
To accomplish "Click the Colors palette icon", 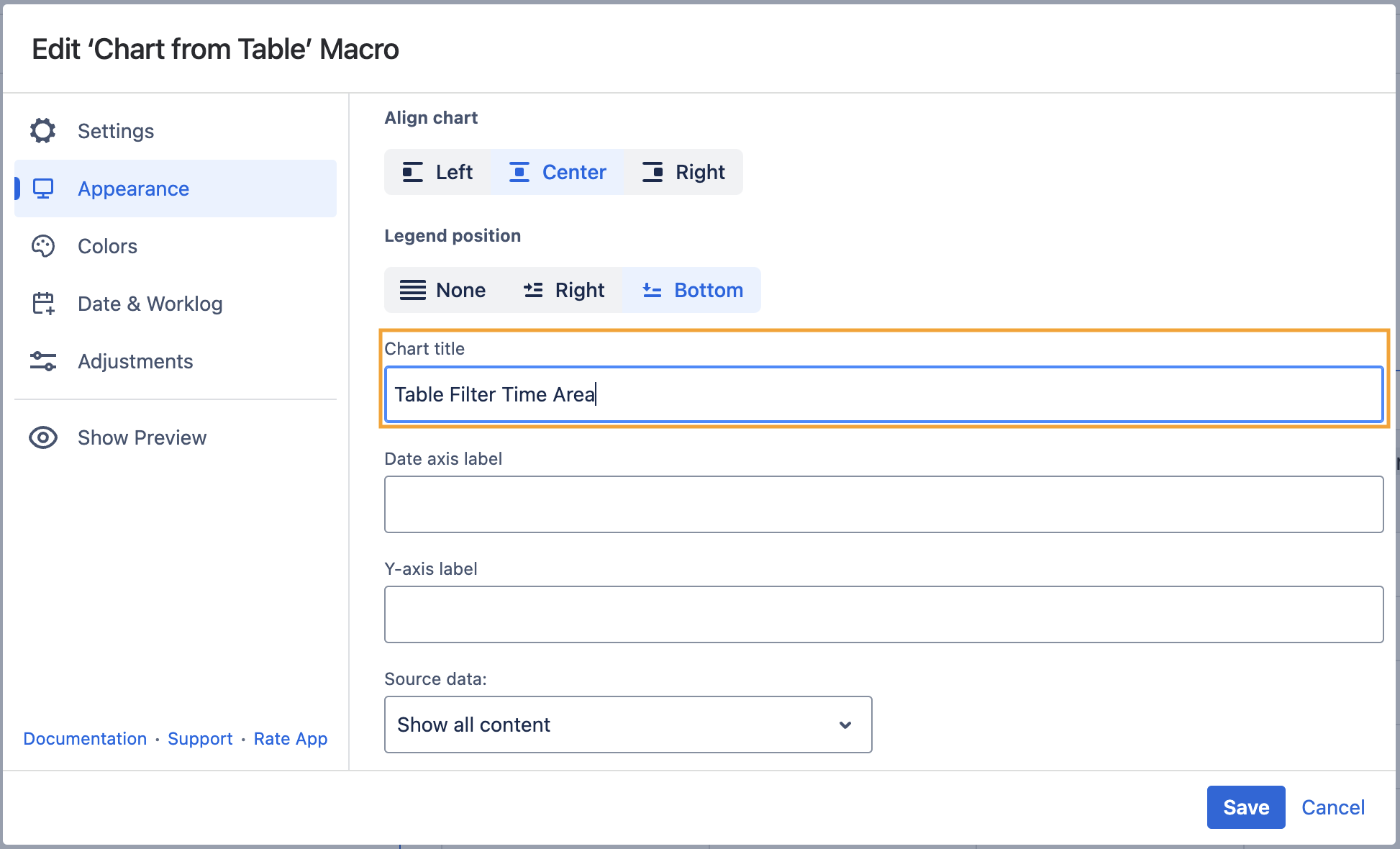I will (x=42, y=246).
